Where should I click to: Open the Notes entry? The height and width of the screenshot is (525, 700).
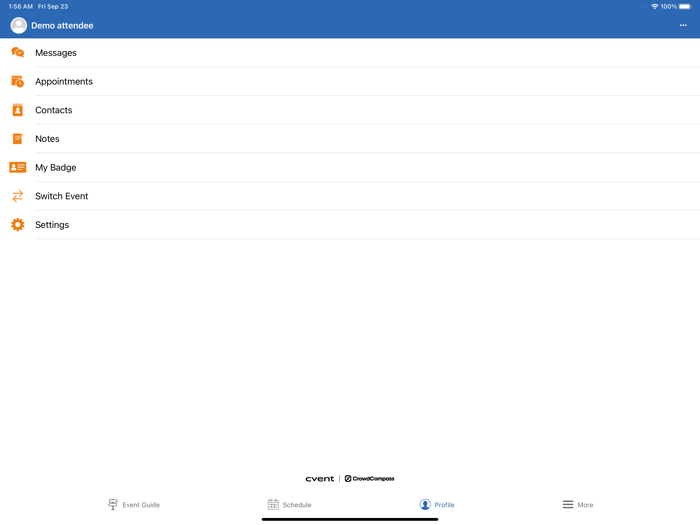(47, 139)
